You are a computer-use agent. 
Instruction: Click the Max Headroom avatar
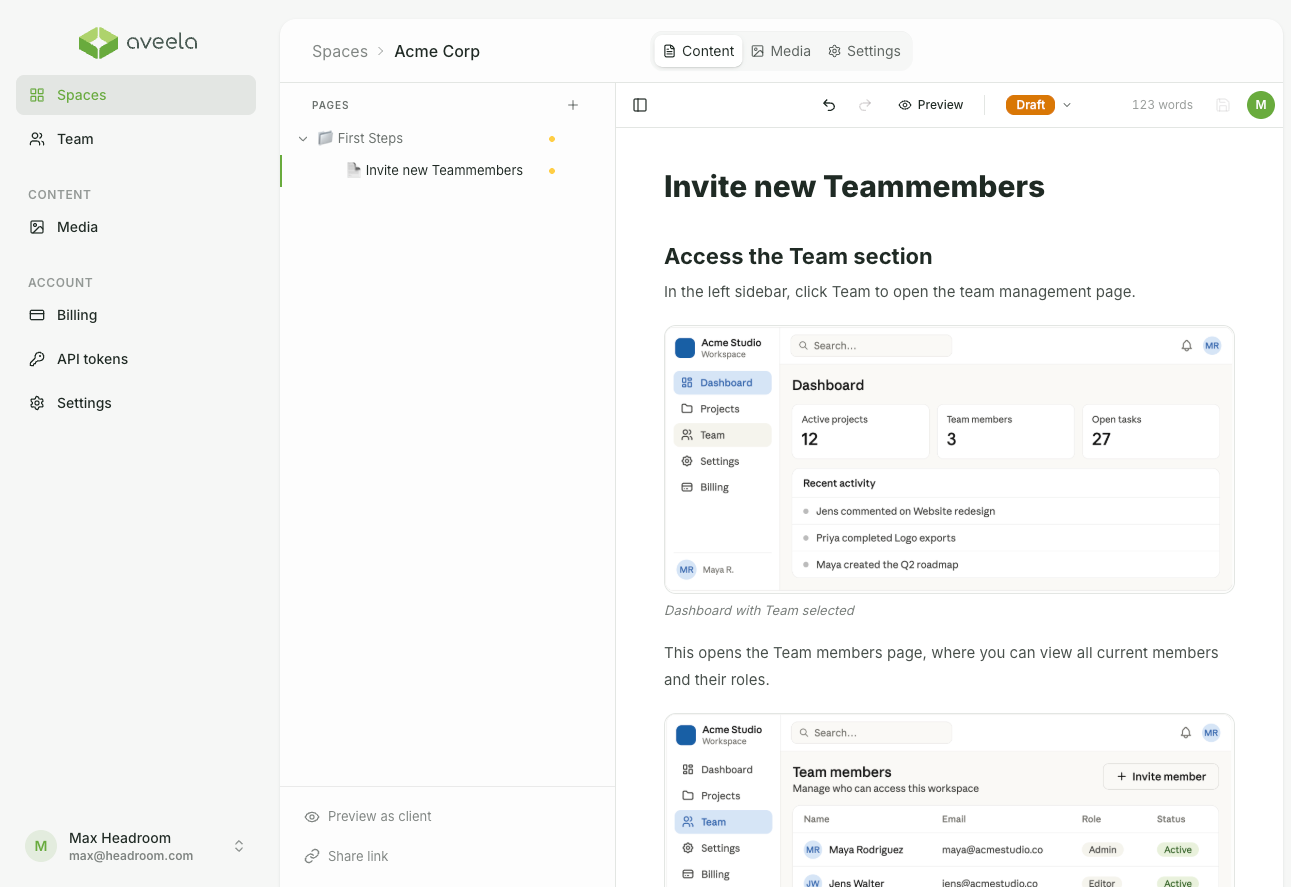(41, 846)
